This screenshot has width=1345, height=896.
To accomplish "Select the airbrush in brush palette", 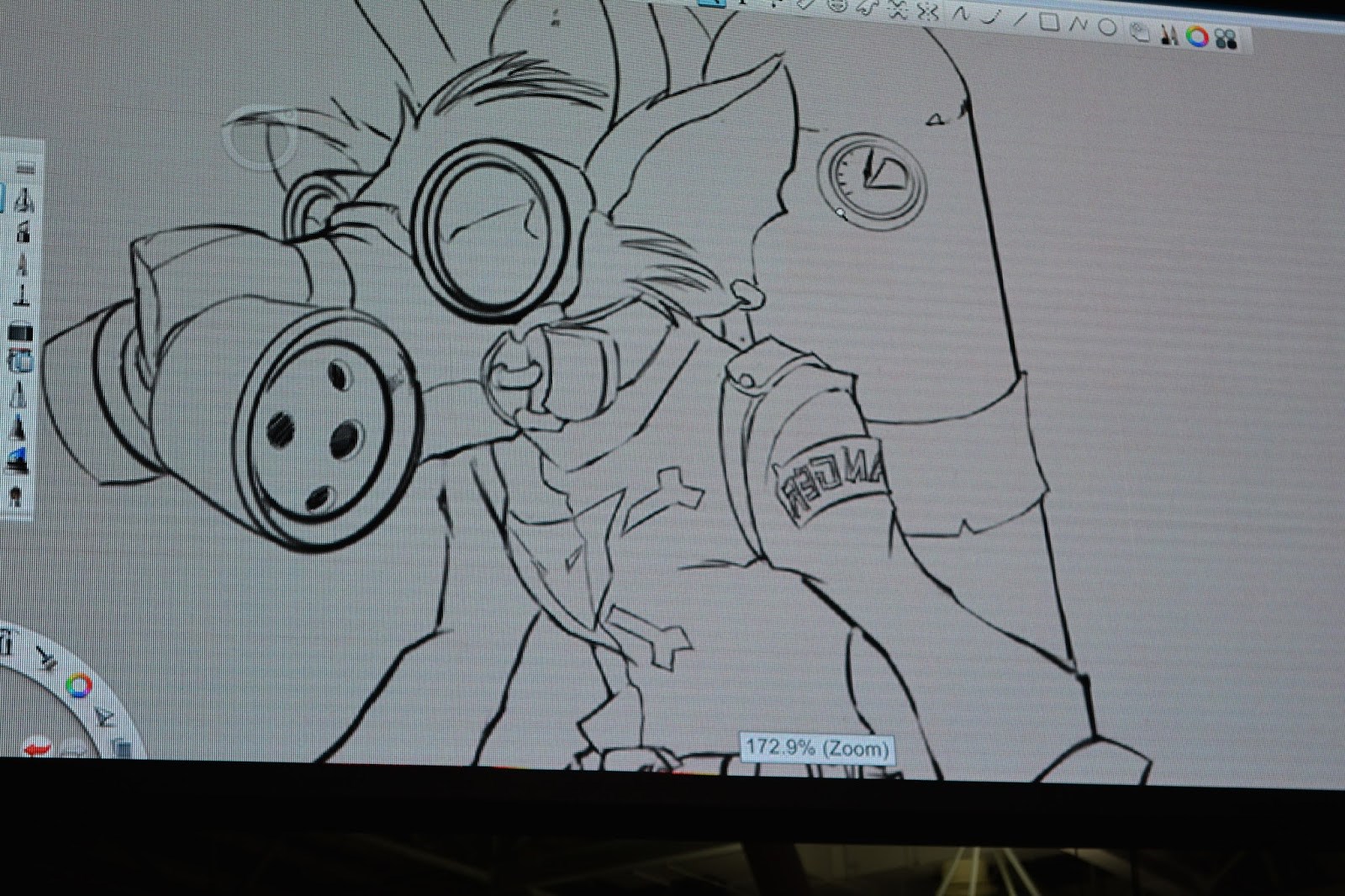I will [23, 231].
